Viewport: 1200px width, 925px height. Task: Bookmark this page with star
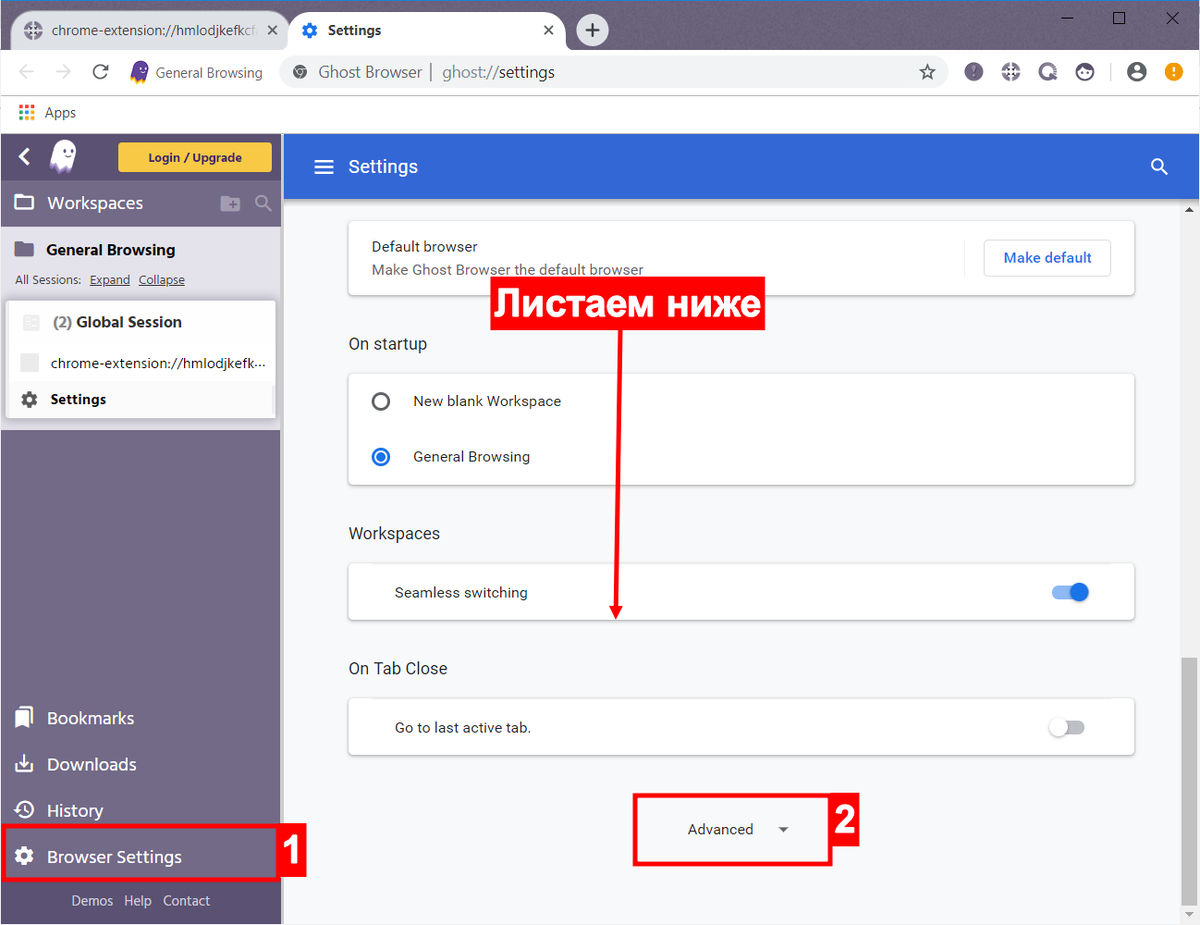tap(927, 72)
